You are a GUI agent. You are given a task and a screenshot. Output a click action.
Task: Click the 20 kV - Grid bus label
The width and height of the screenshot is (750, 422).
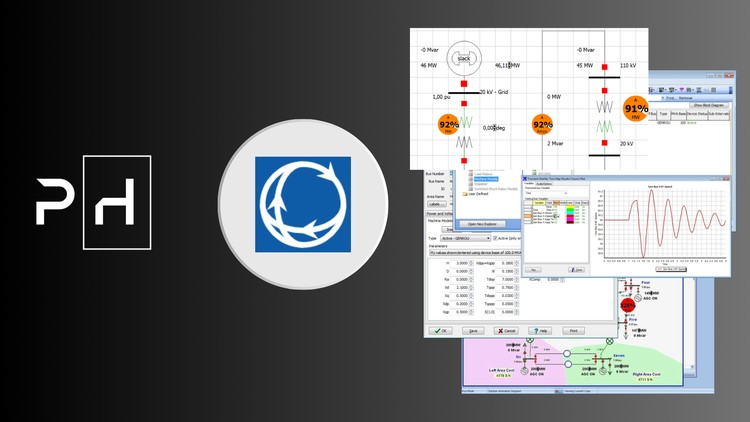click(494, 92)
